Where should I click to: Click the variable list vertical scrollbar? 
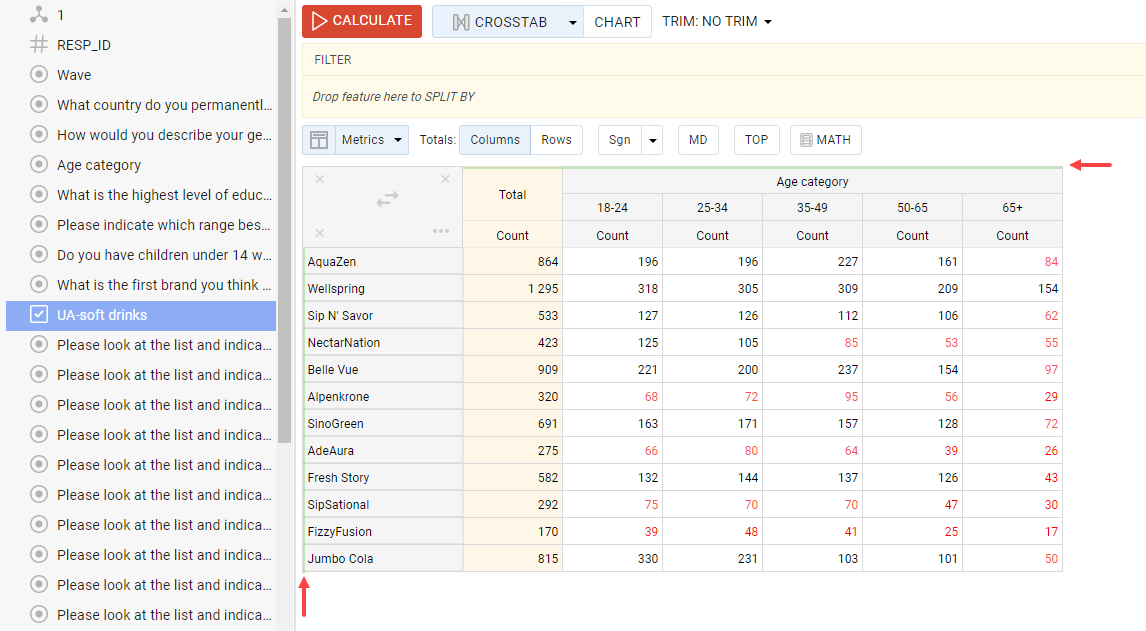coord(284,200)
